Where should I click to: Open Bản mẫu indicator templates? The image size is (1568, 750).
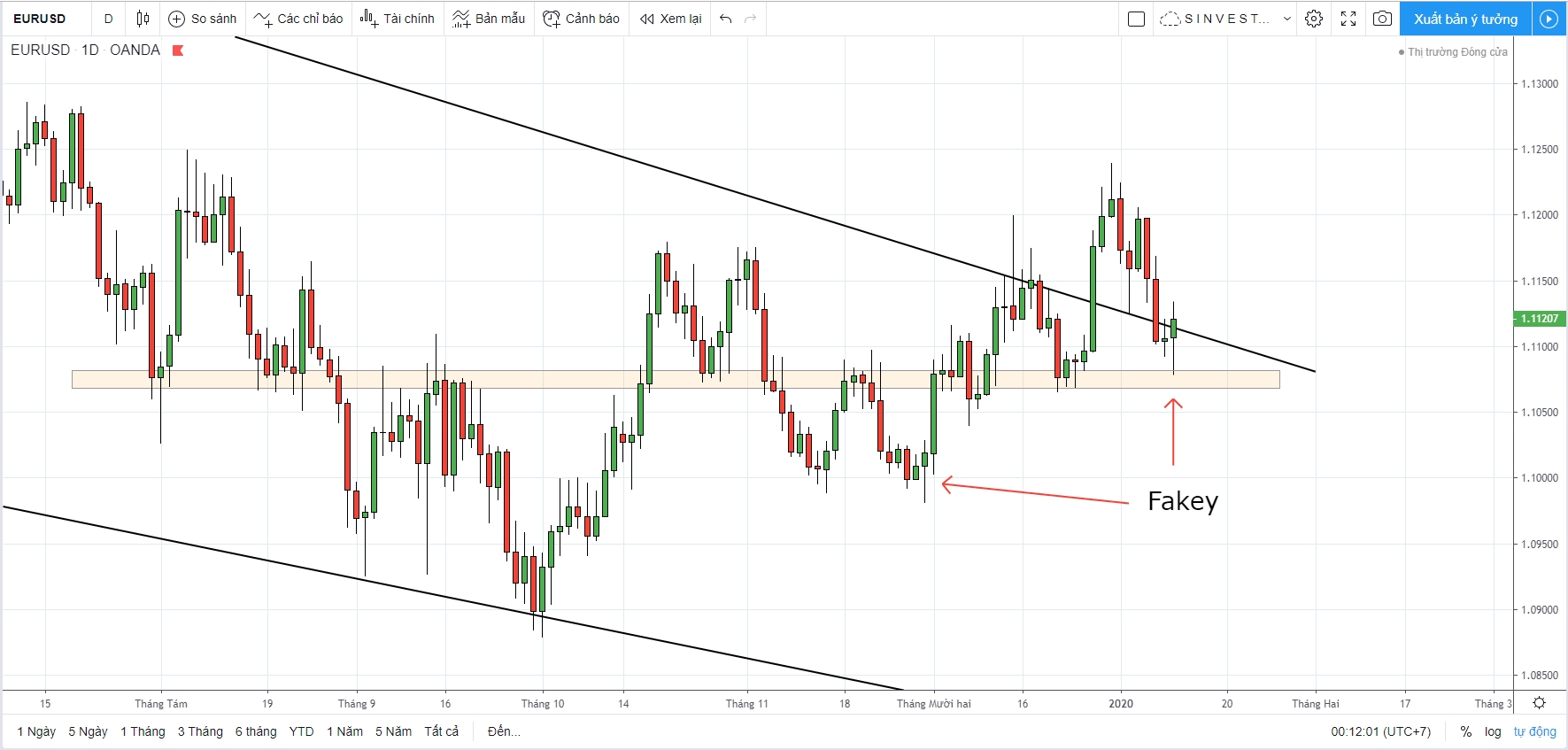click(x=489, y=19)
